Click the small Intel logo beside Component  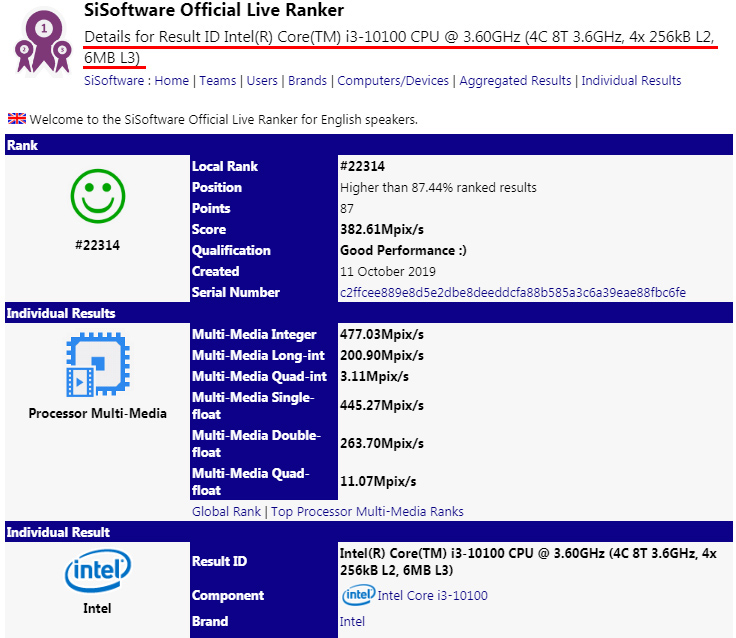pos(358,595)
